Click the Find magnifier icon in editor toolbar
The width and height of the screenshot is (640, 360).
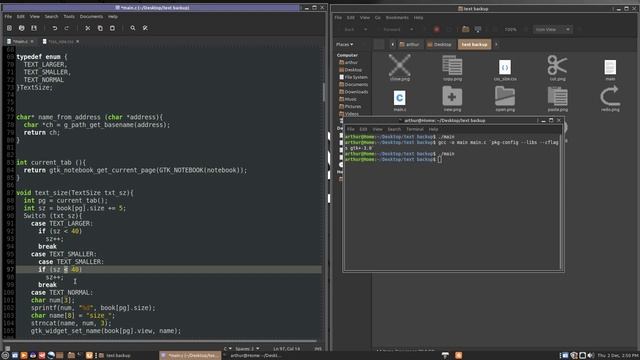click(x=133, y=28)
